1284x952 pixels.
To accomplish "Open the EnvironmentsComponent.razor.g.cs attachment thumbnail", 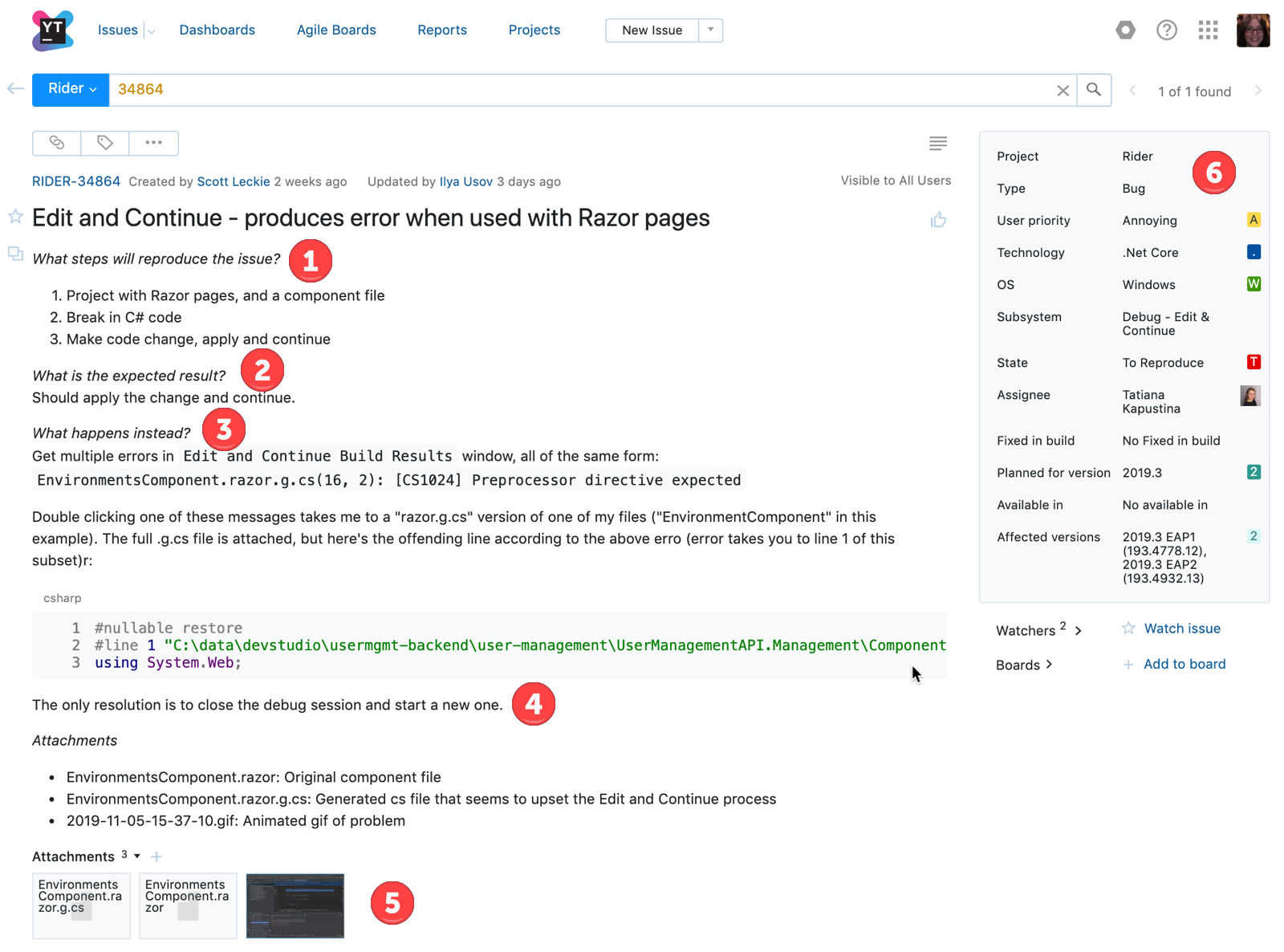I will [x=80, y=905].
